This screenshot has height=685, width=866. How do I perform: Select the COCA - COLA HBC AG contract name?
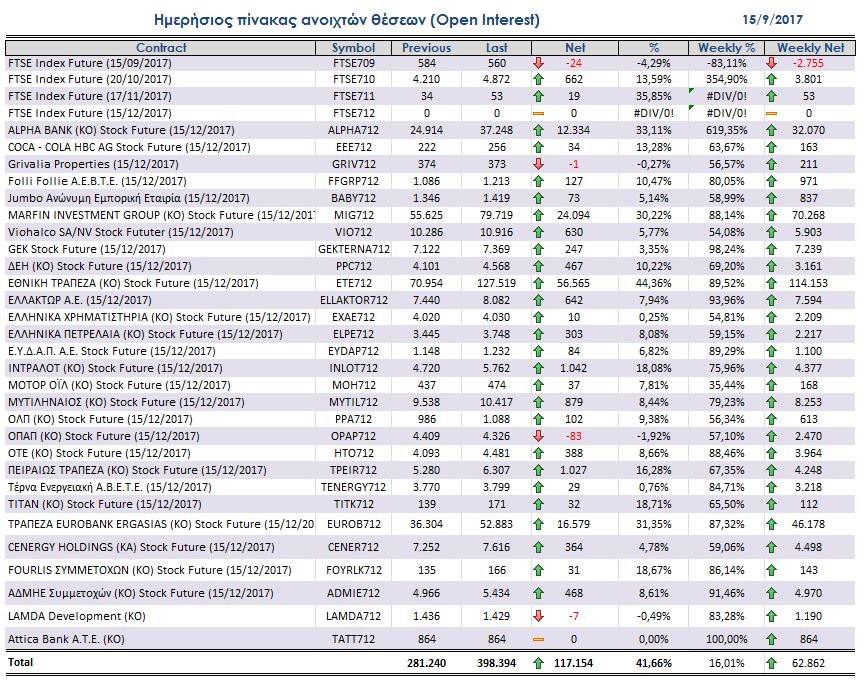(x=129, y=147)
